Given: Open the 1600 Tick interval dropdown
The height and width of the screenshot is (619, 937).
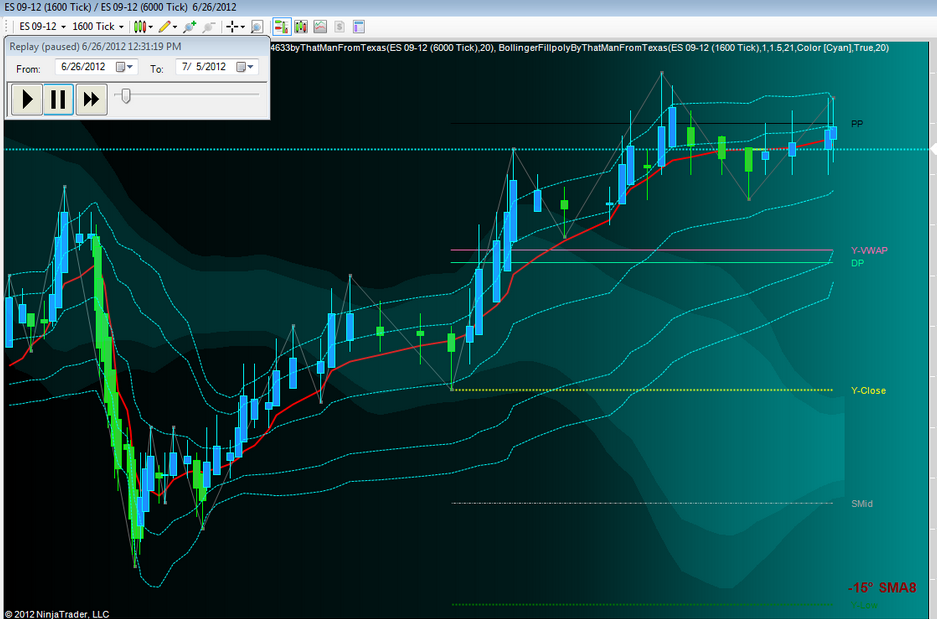Looking at the screenshot, I should pyautogui.click(x=97, y=26).
